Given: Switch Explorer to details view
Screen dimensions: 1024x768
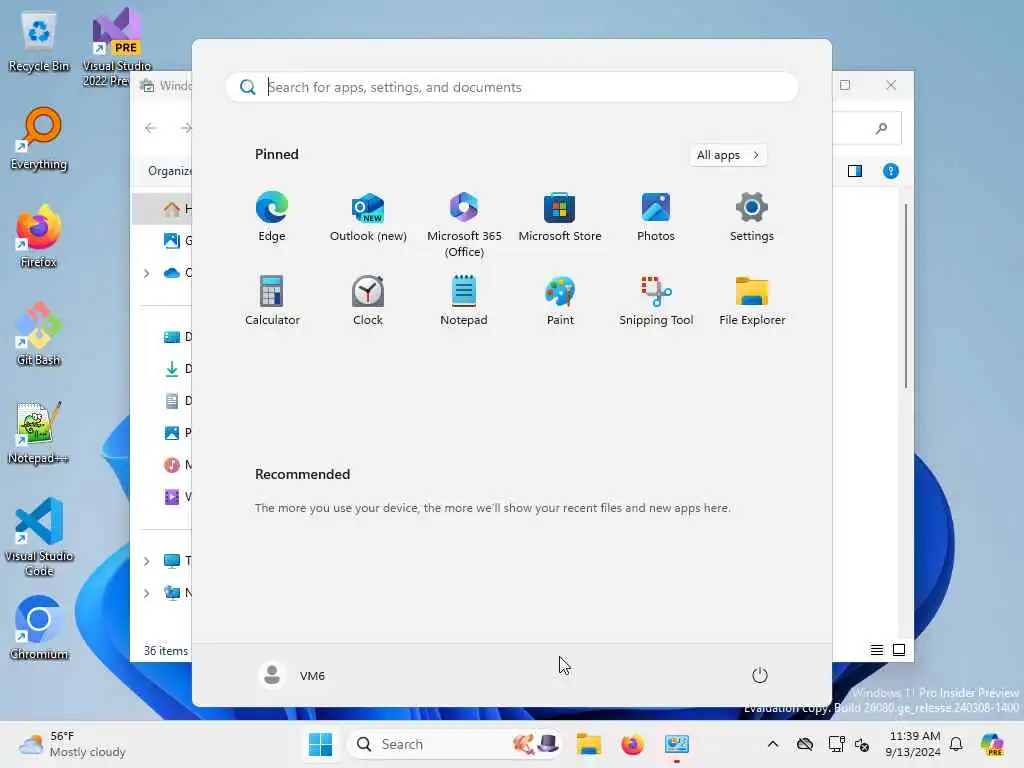Looking at the screenshot, I should pos(877,650).
